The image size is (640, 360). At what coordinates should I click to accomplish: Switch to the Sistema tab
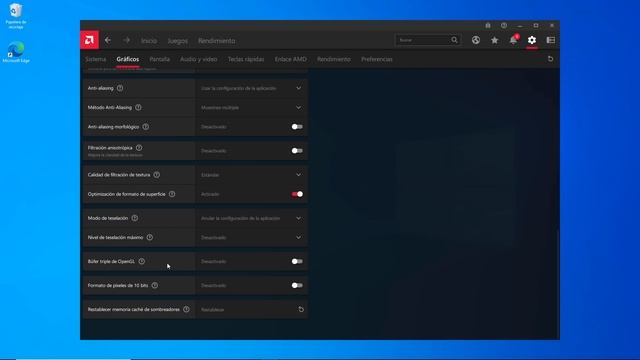96,59
